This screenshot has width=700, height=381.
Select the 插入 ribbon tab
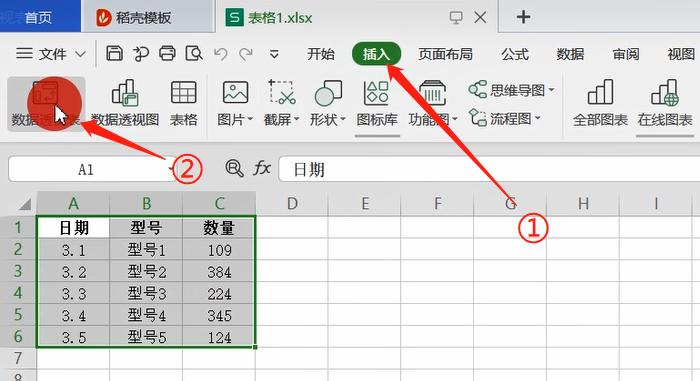pos(376,54)
